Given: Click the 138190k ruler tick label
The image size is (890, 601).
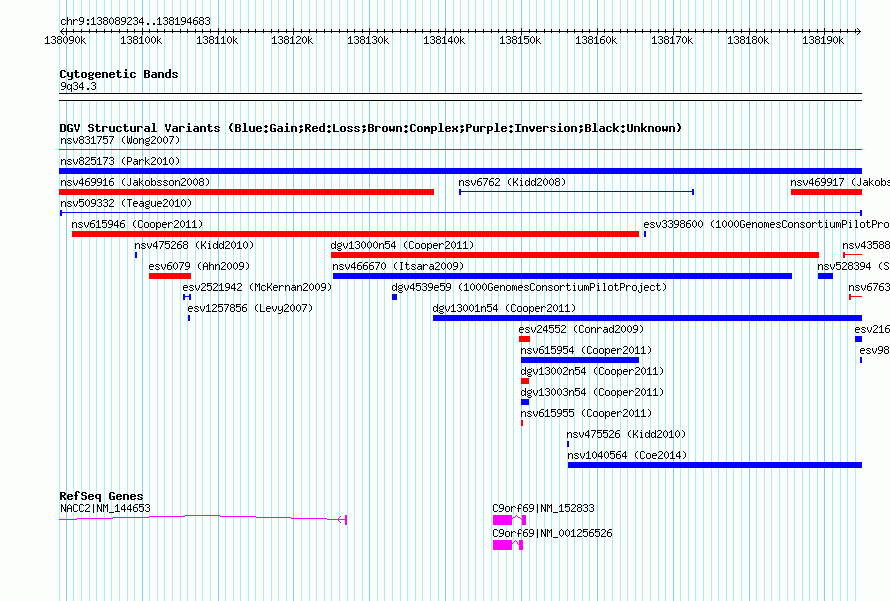Looking at the screenshot, I should 823,40.
